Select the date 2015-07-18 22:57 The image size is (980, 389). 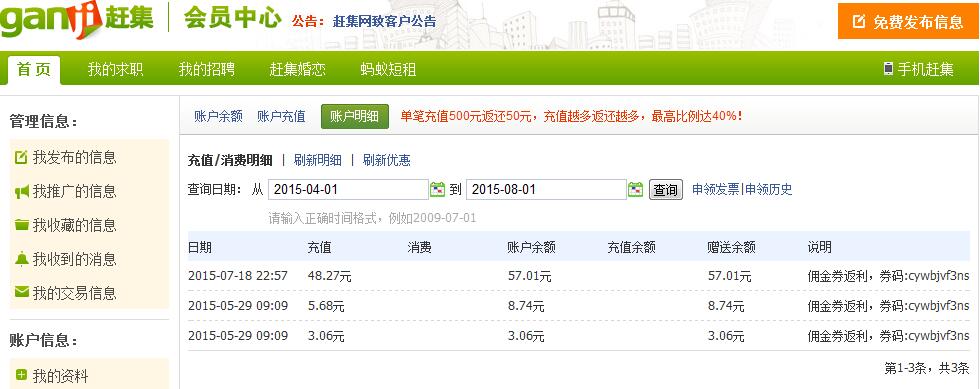pyautogui.click(x=238, y=276)
